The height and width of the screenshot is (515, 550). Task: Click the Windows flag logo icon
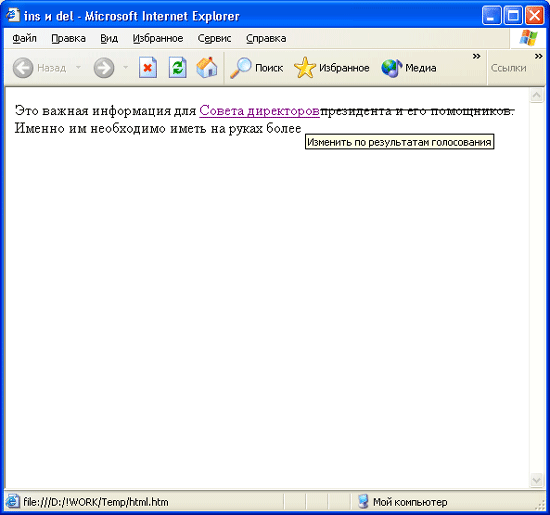529,38
